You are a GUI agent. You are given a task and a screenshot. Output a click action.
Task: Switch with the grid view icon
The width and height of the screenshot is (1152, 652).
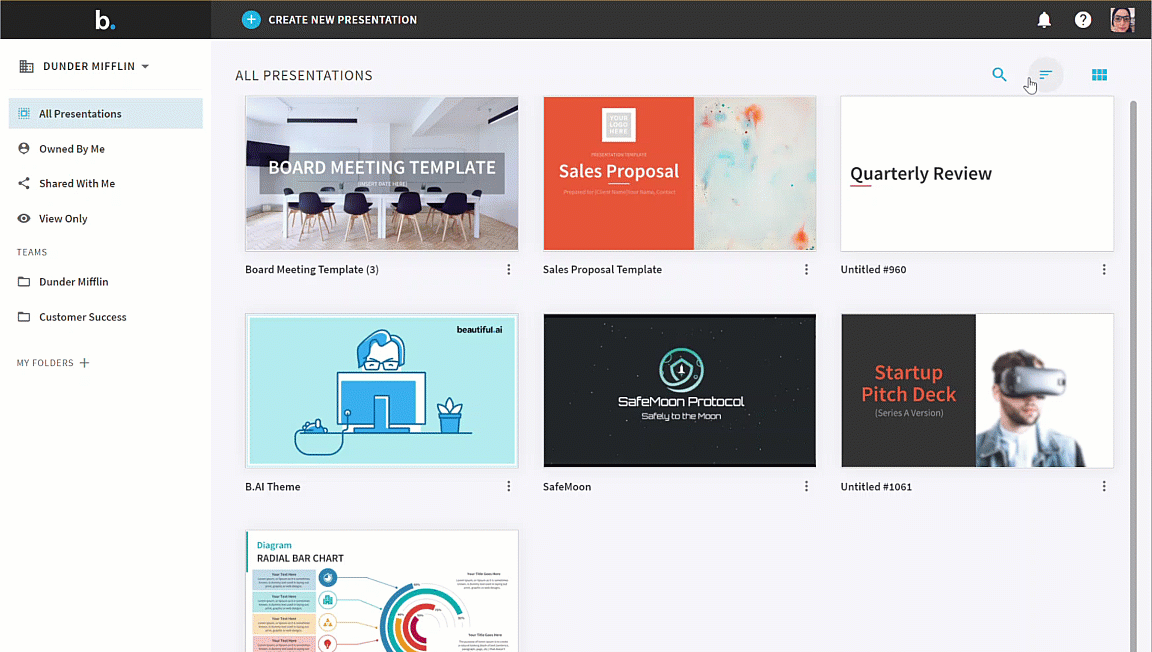point(1099,75)
